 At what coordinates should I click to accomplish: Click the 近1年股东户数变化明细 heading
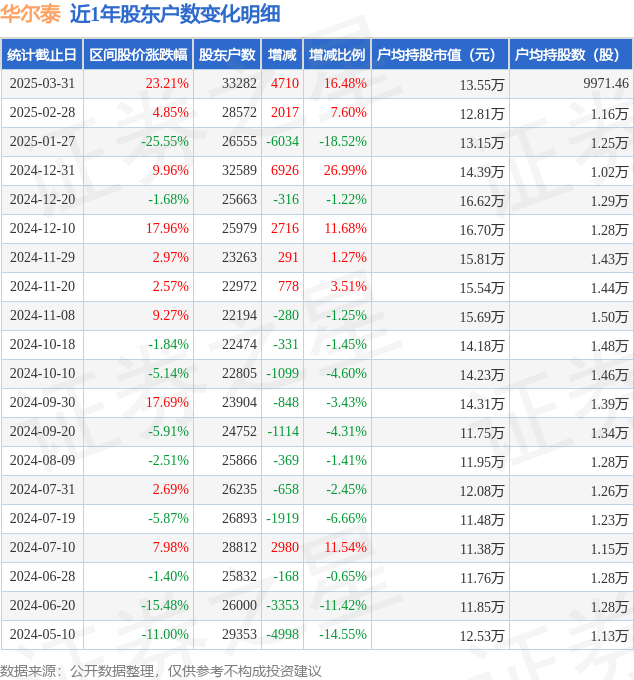[x=175, y=14]
